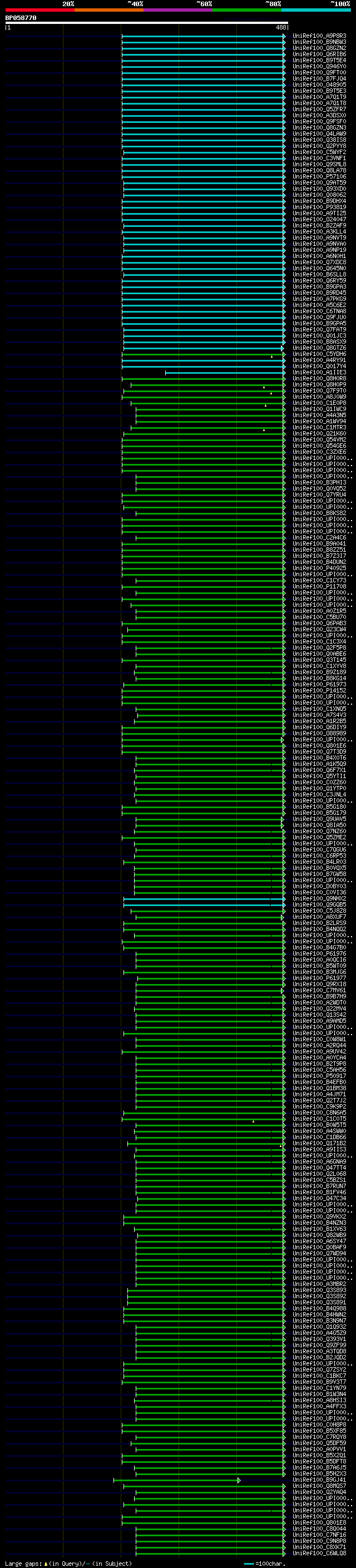
Task: Select label UniRef100_Q8MQS7
Action: click(x=319, y=1486)
